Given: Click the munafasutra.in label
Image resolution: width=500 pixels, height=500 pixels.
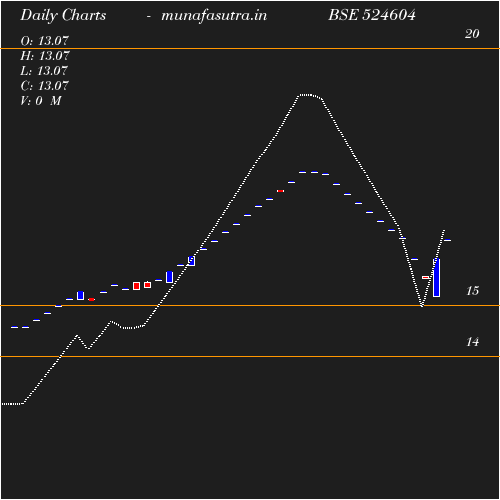Looking at the screenshot, I should tap(214, 16).
